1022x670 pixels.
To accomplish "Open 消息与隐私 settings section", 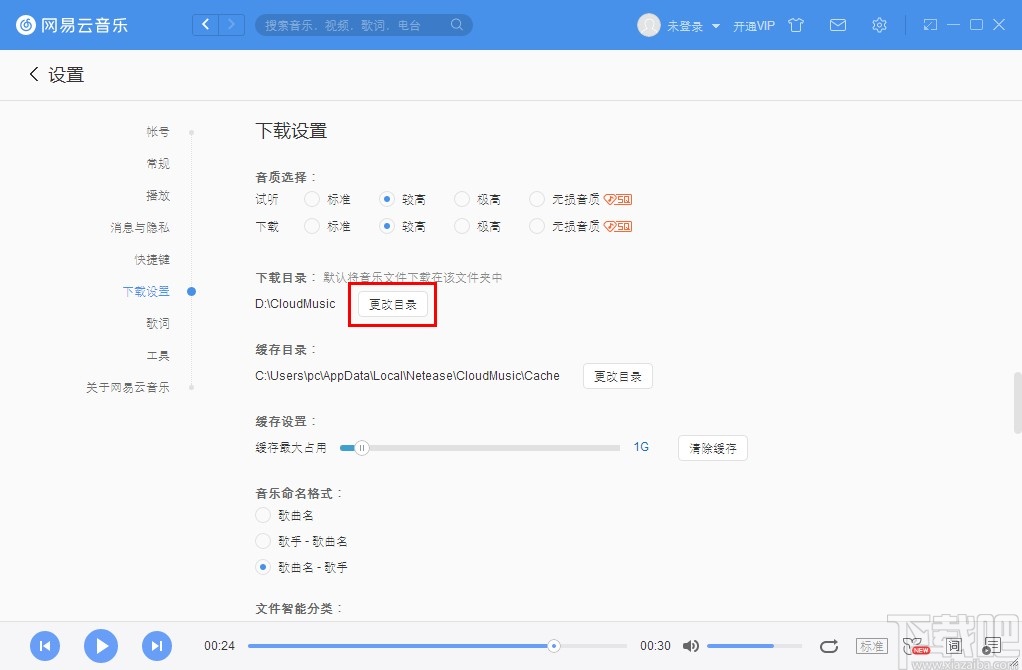I will (x=139, y=227).
